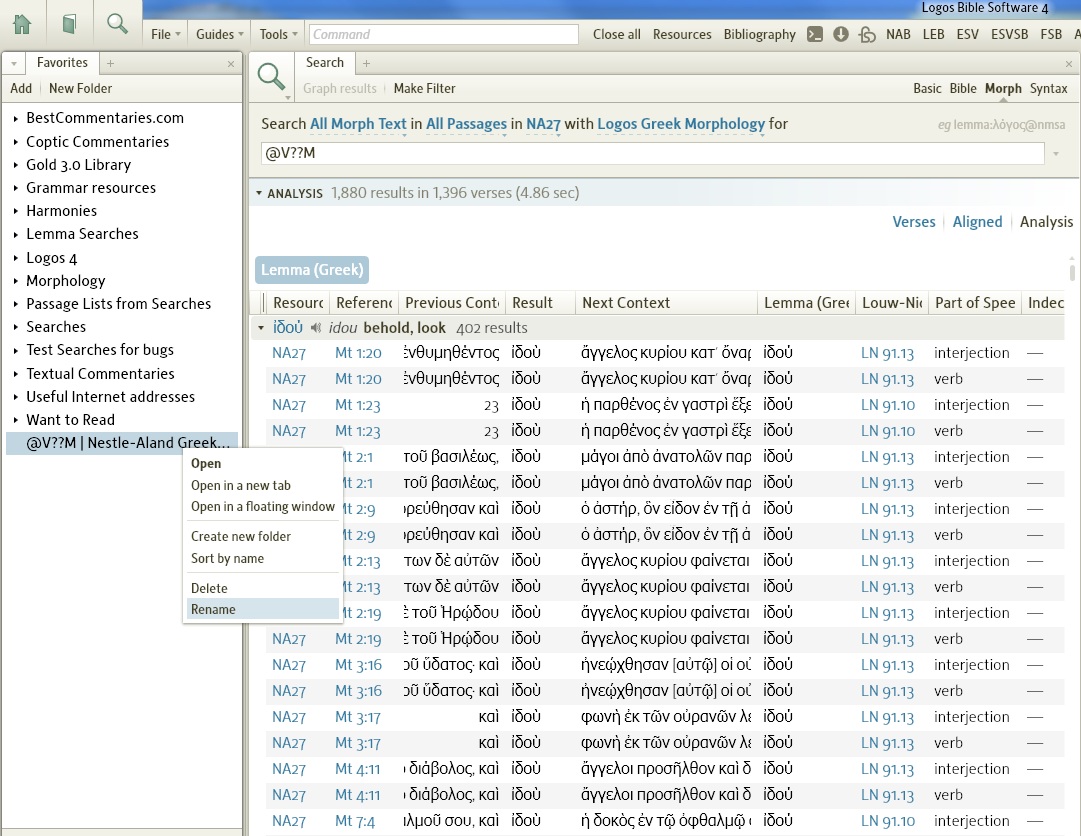Switch to Verses view
Viewport: 1081px width, 836px height.
pyautogui.click(x=913, y=222)
